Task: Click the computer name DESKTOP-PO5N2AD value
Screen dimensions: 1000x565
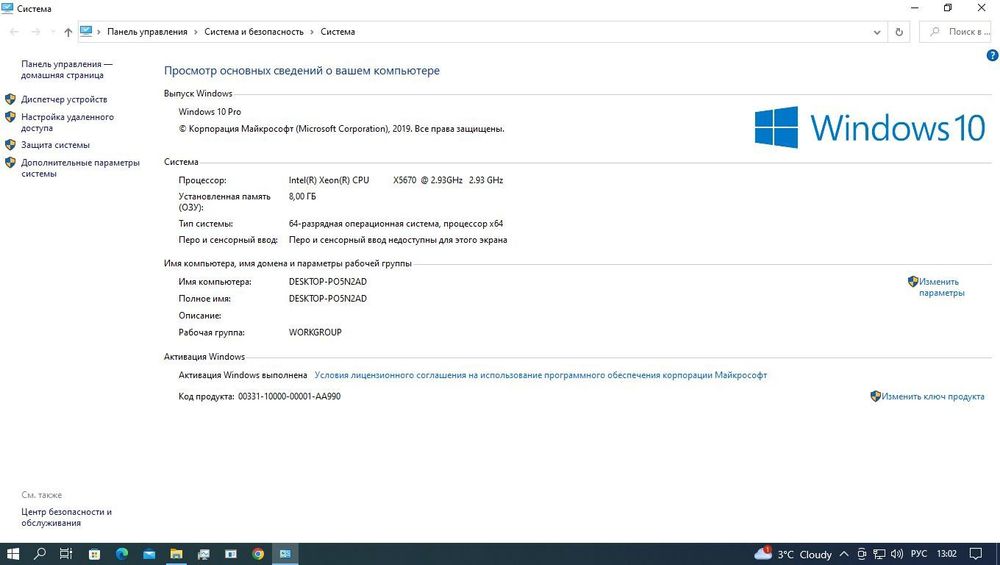Action: (328, 282)
